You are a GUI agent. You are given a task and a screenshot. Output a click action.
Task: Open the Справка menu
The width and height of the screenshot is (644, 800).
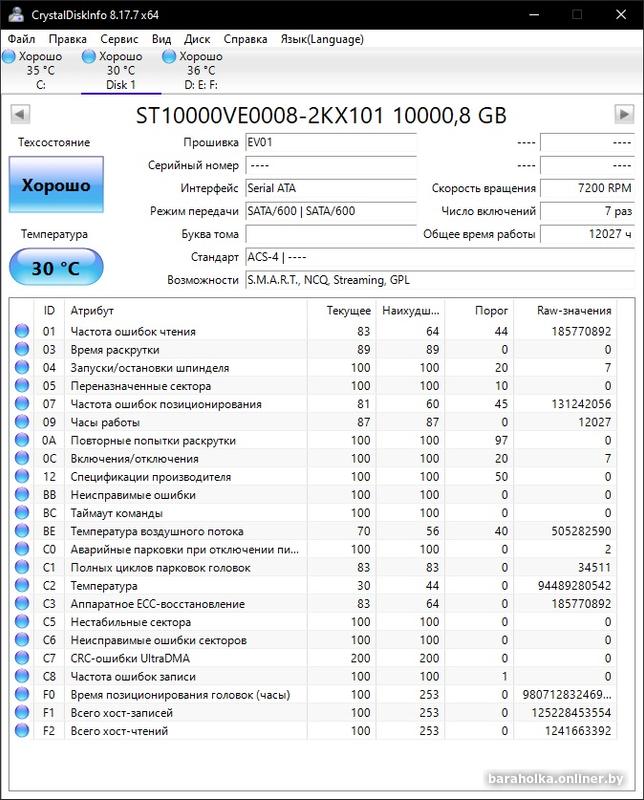tap(245, 39)
